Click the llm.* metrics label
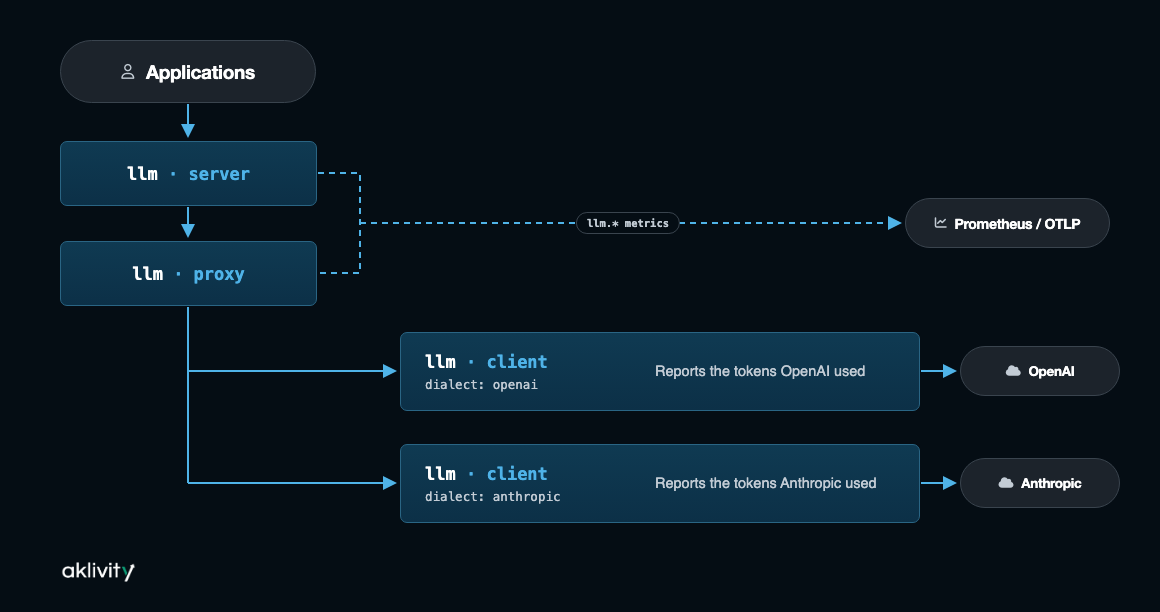Image resolution: width=1160 pixels, height=612 pixels. click(627, 223)
